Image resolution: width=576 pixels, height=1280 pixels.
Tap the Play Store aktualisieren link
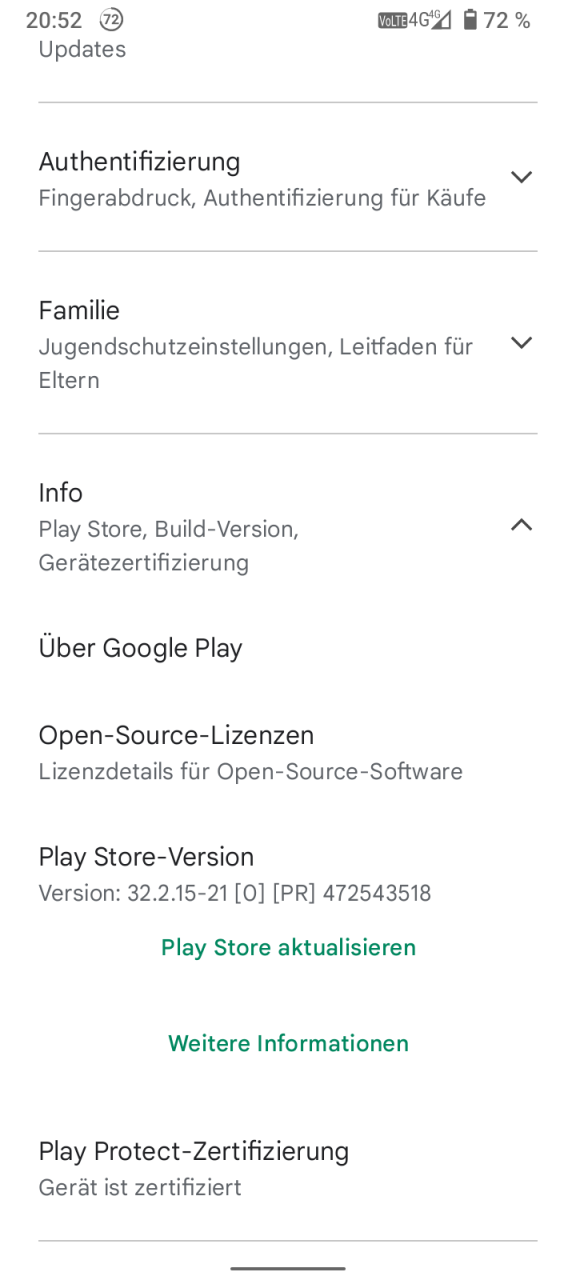click(288, 947)
